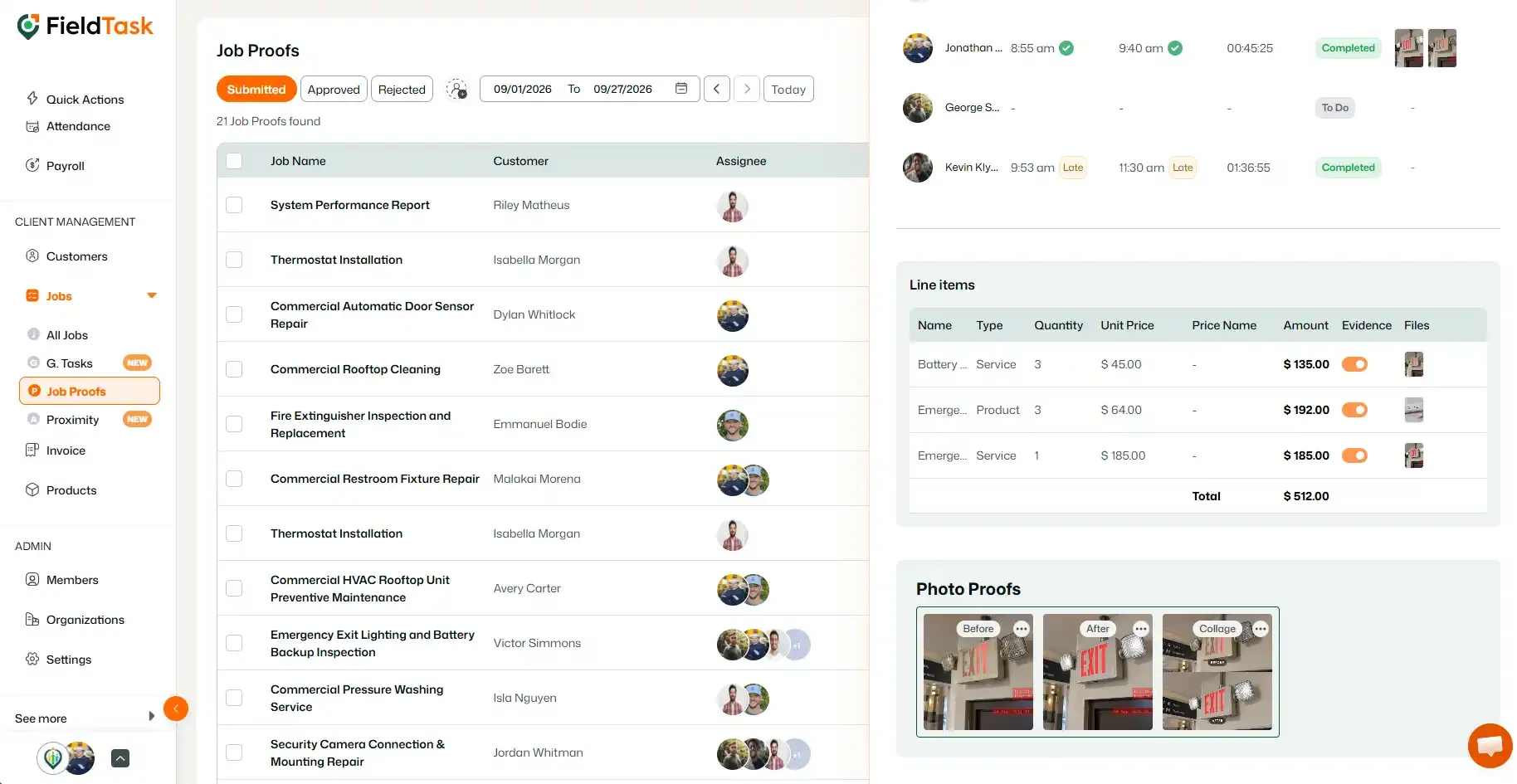This screenshot has width=1517, height=784.
Task: Open options menu on After photo
Action: 1141,629
